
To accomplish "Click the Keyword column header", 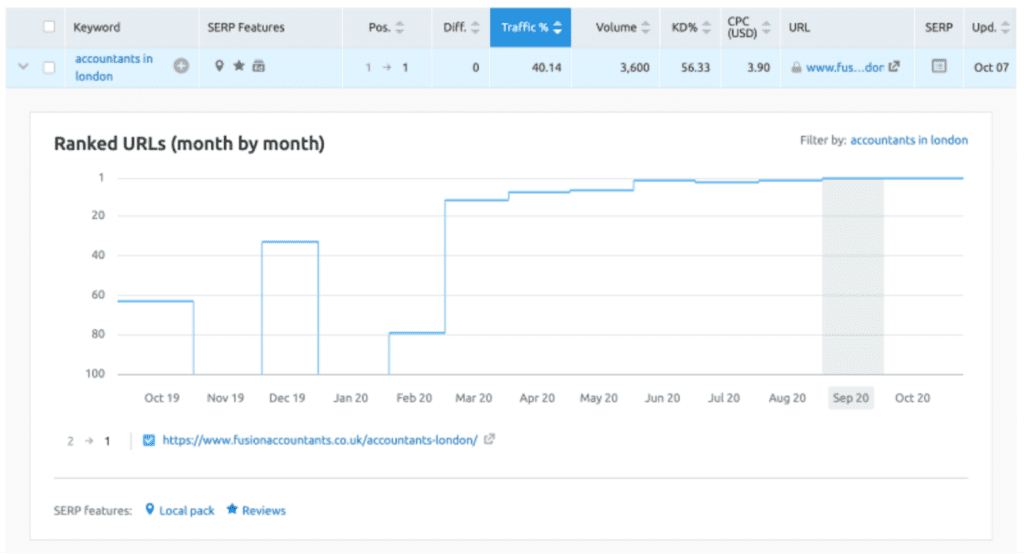I will [97, 27].
